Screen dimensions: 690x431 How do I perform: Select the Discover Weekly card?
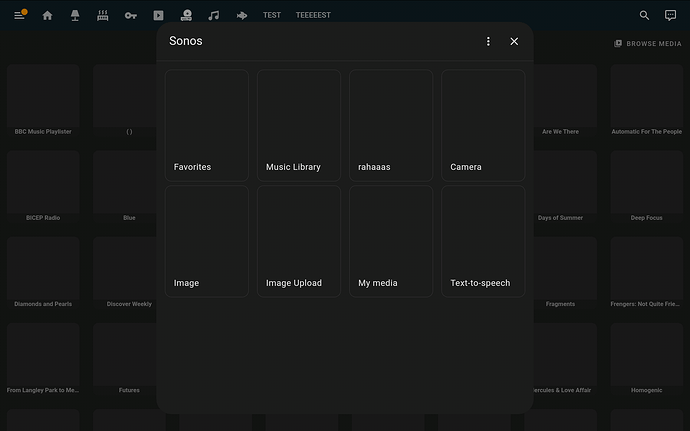click(x=125, y=273)
